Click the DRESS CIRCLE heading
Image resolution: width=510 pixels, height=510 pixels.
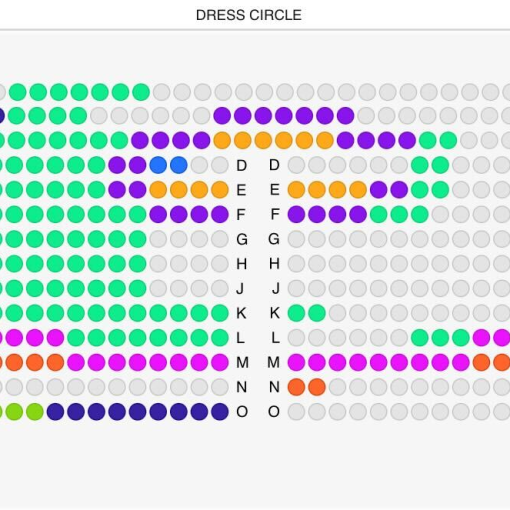[x=249, y=15]
